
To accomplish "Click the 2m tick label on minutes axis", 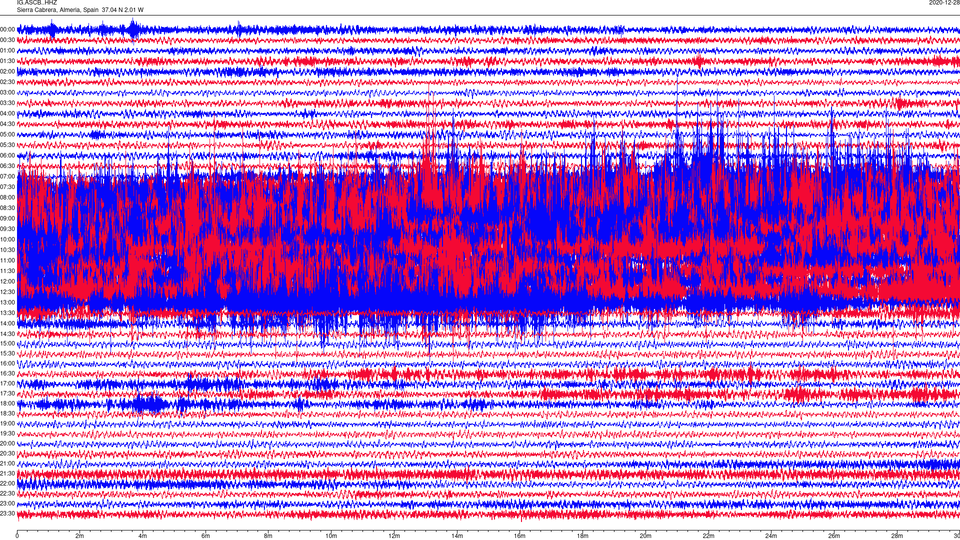I will [80, 536].
